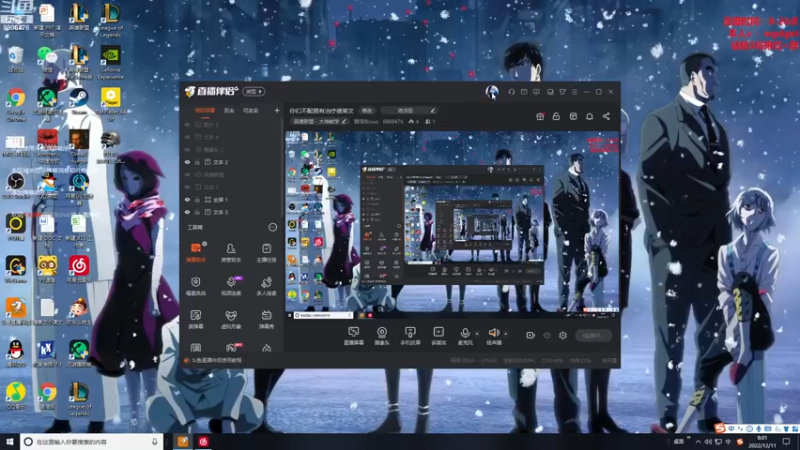
Task: Expand the speaker options arrow
Action: click(x=506, y=334)
